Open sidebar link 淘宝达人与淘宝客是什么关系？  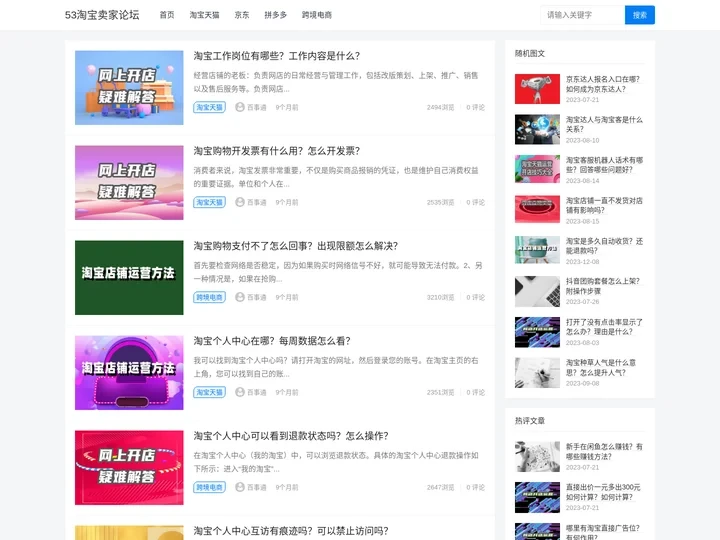(x=604, y=124)
